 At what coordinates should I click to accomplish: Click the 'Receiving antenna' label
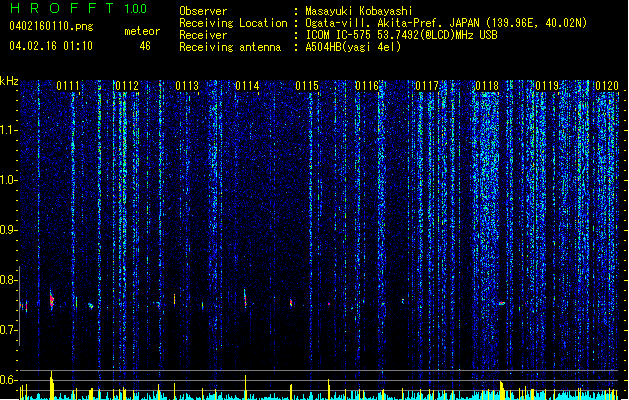point(230,47)
